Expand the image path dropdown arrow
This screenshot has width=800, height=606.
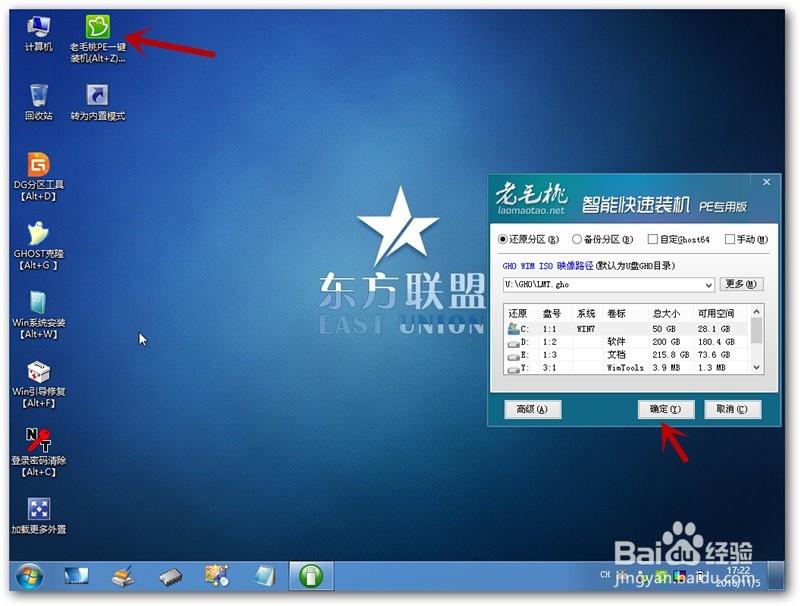point(708,285)
